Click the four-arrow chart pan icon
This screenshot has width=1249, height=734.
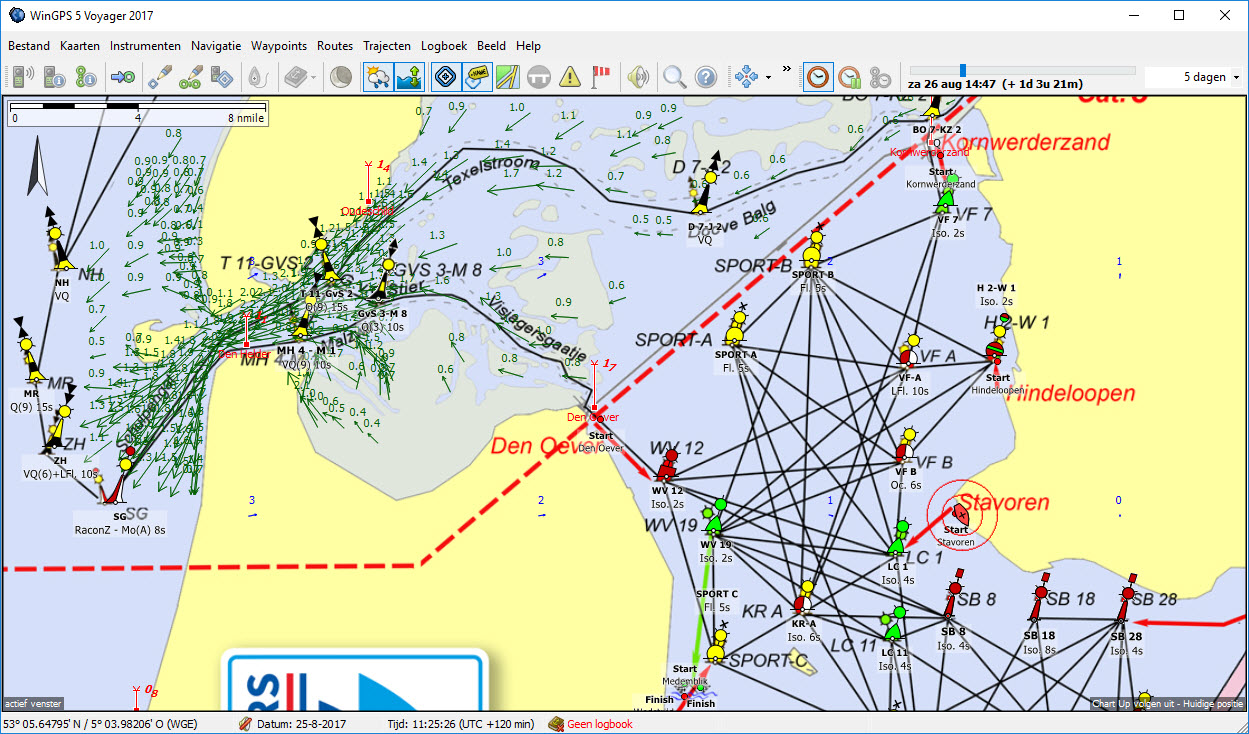click(x=746, y=76)
